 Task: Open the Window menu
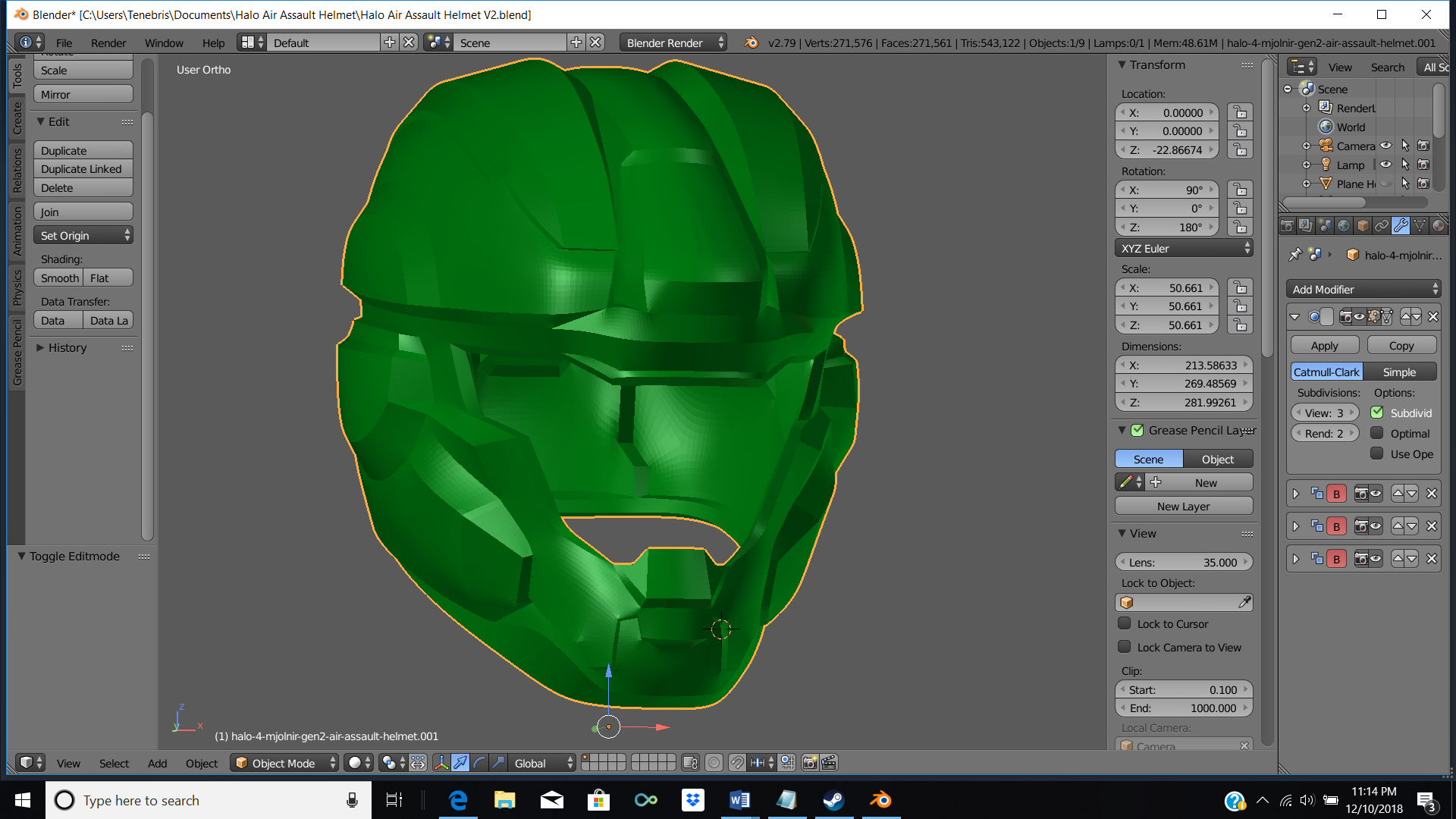(x=164, y=42)
